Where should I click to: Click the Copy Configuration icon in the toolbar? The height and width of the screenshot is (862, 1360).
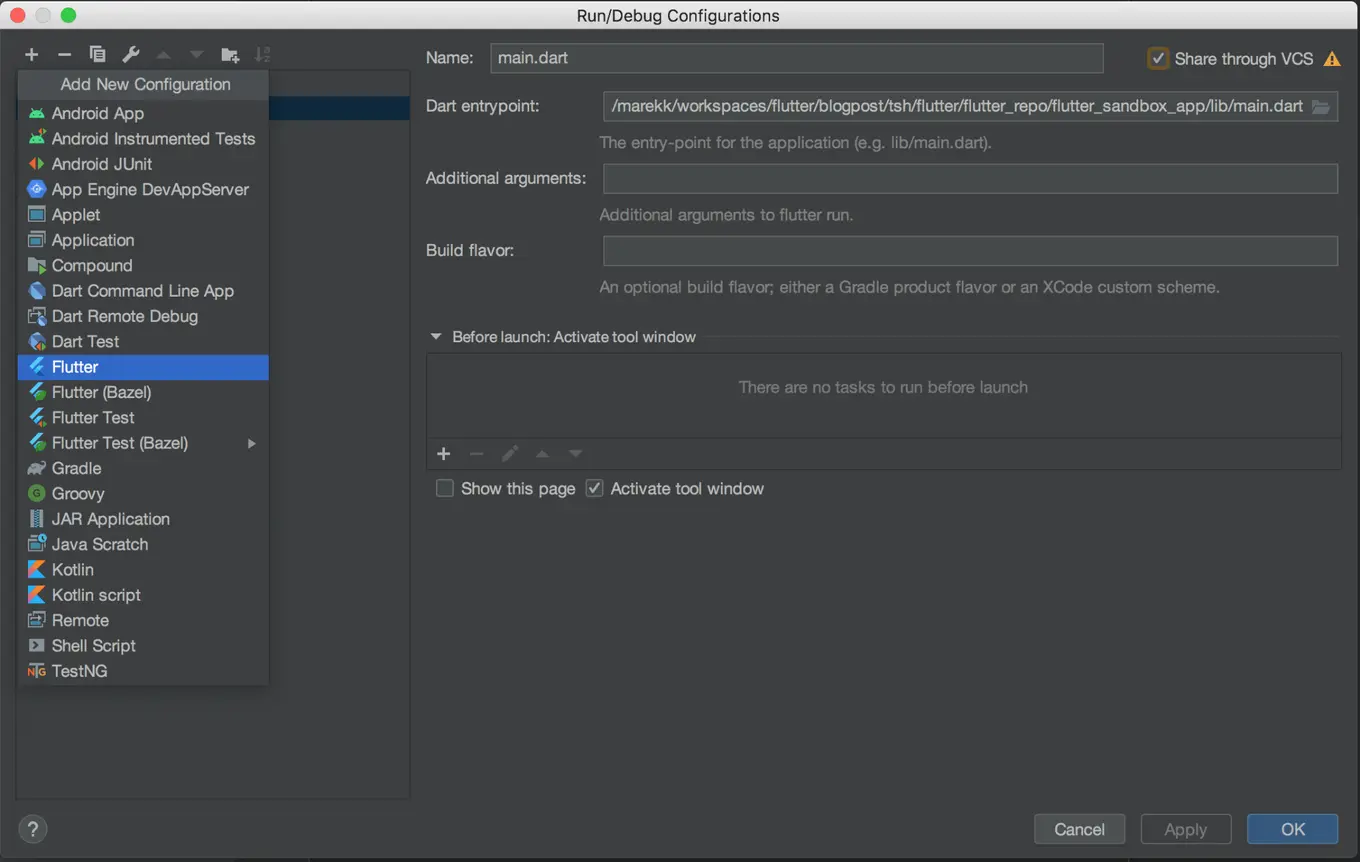(x=96, y=54)
